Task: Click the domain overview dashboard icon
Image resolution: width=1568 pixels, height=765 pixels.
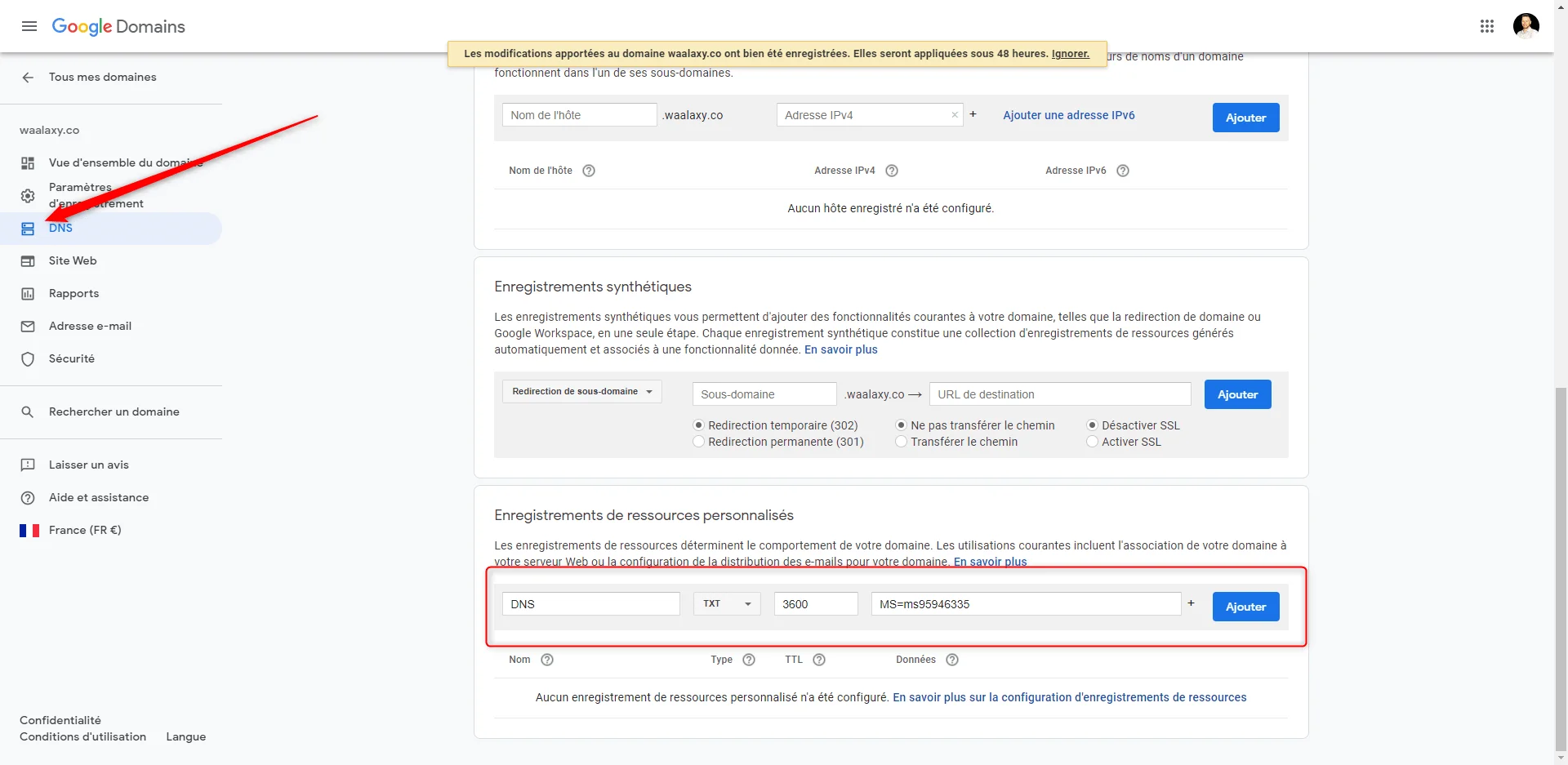Action: point(28,163)
